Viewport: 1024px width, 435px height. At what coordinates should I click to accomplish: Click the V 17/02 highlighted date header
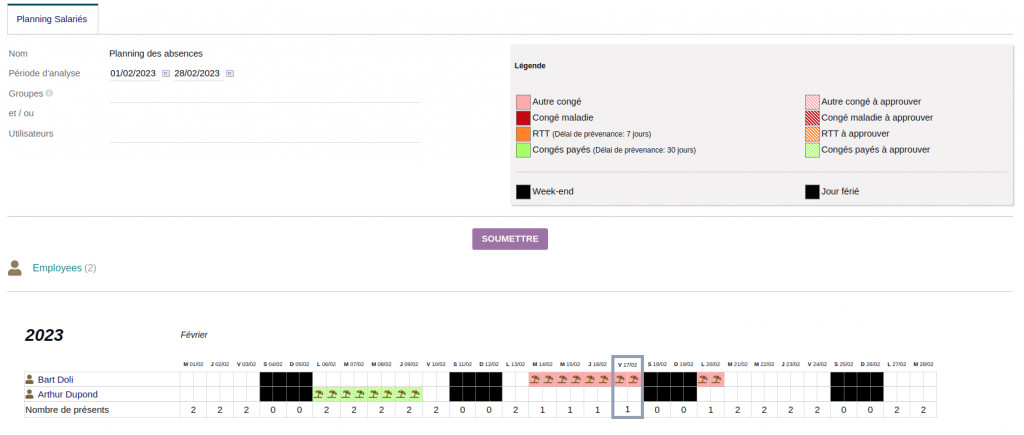click(628, 364)
